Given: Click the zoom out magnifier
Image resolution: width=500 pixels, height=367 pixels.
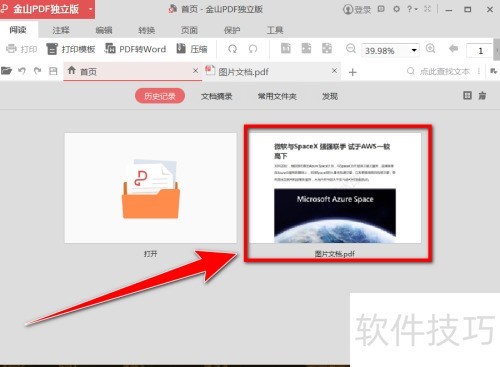Looking at the screenshot, I should tap(351, 49).
